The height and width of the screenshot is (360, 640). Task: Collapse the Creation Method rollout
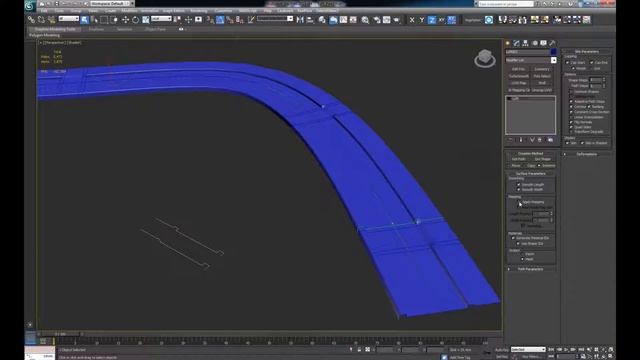(x=530, y=153)
